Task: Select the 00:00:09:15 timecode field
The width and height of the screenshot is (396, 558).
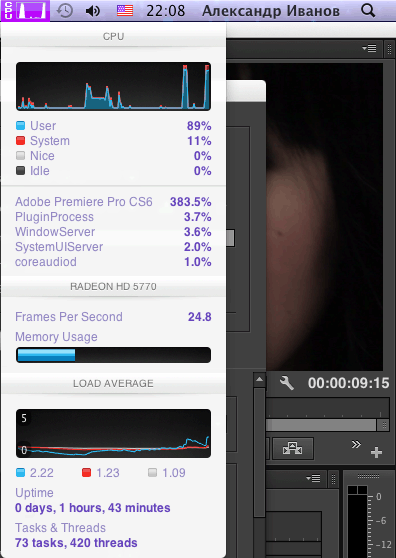Action: pos(348,383)
